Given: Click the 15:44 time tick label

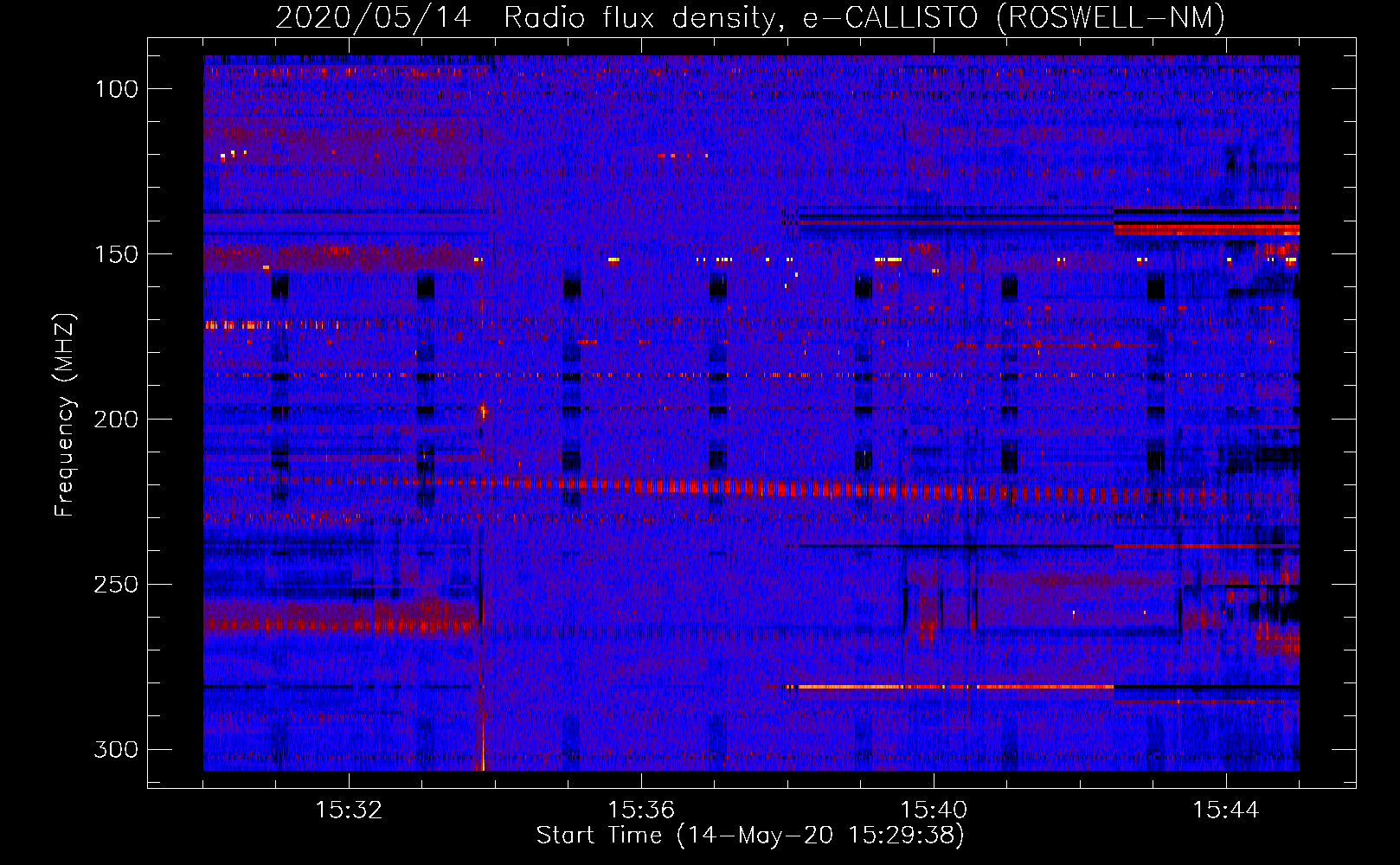Looking at the screenshot, I should [x=1226, y=811].
